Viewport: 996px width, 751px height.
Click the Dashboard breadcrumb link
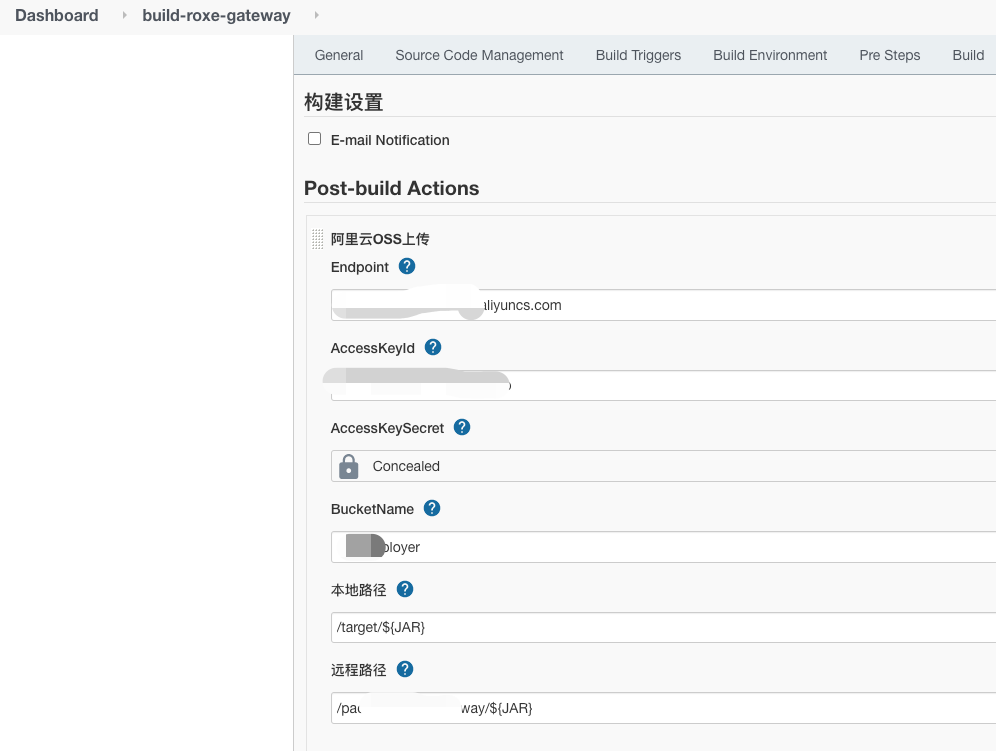[57, 15]
